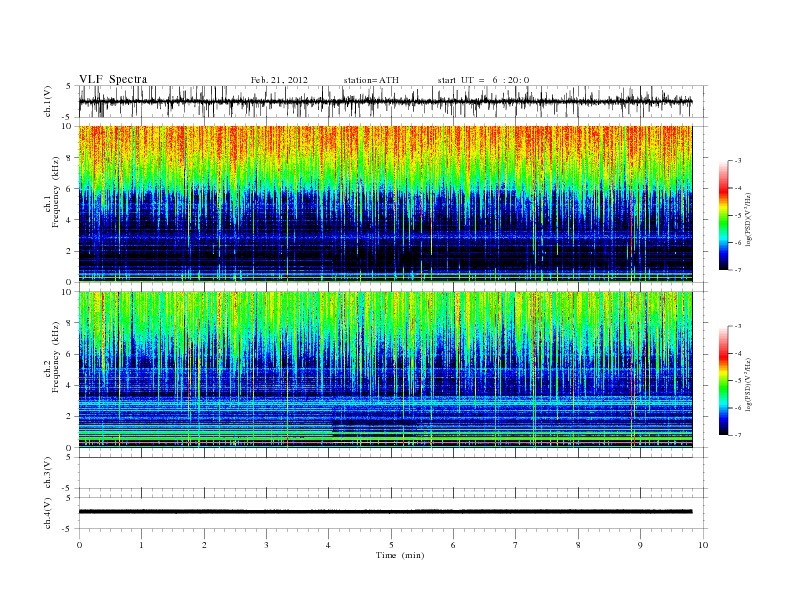This screenshot has width=792, height=612.
Task: Click the "6" tick label on Time axis
Action: click(453, 545)
